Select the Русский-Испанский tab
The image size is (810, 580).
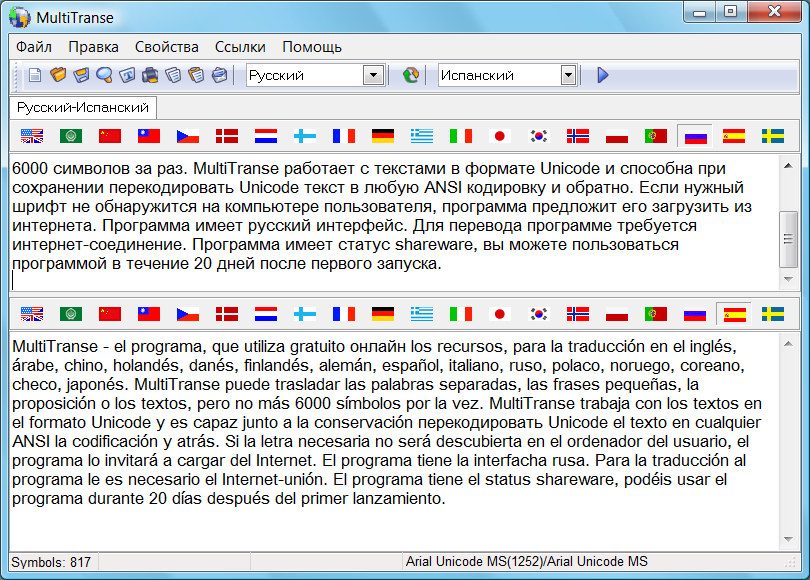(x=83, y=107)
